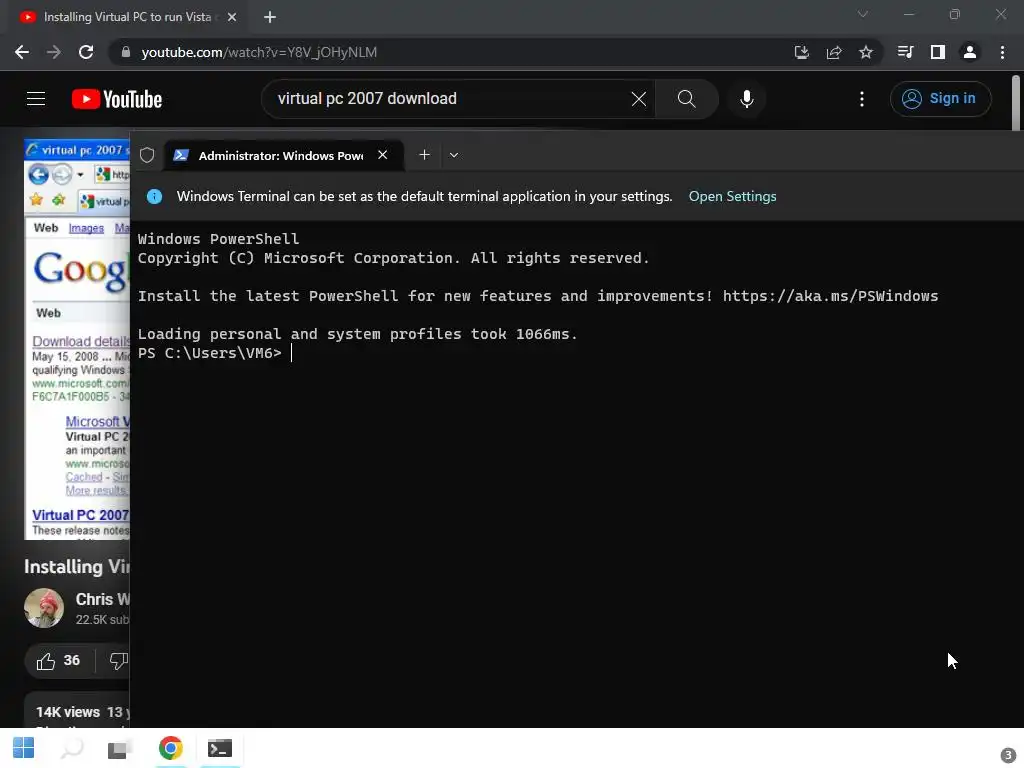This screenshot has height=768, width=1024.
Task: Go back with the browser back arrow
Action: 22,52
